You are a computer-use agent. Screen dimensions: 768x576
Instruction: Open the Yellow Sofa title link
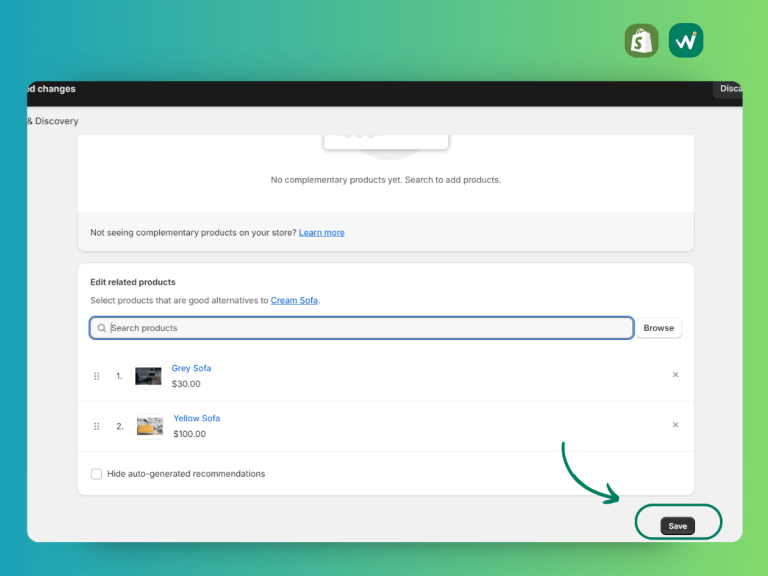coord(197,418)
